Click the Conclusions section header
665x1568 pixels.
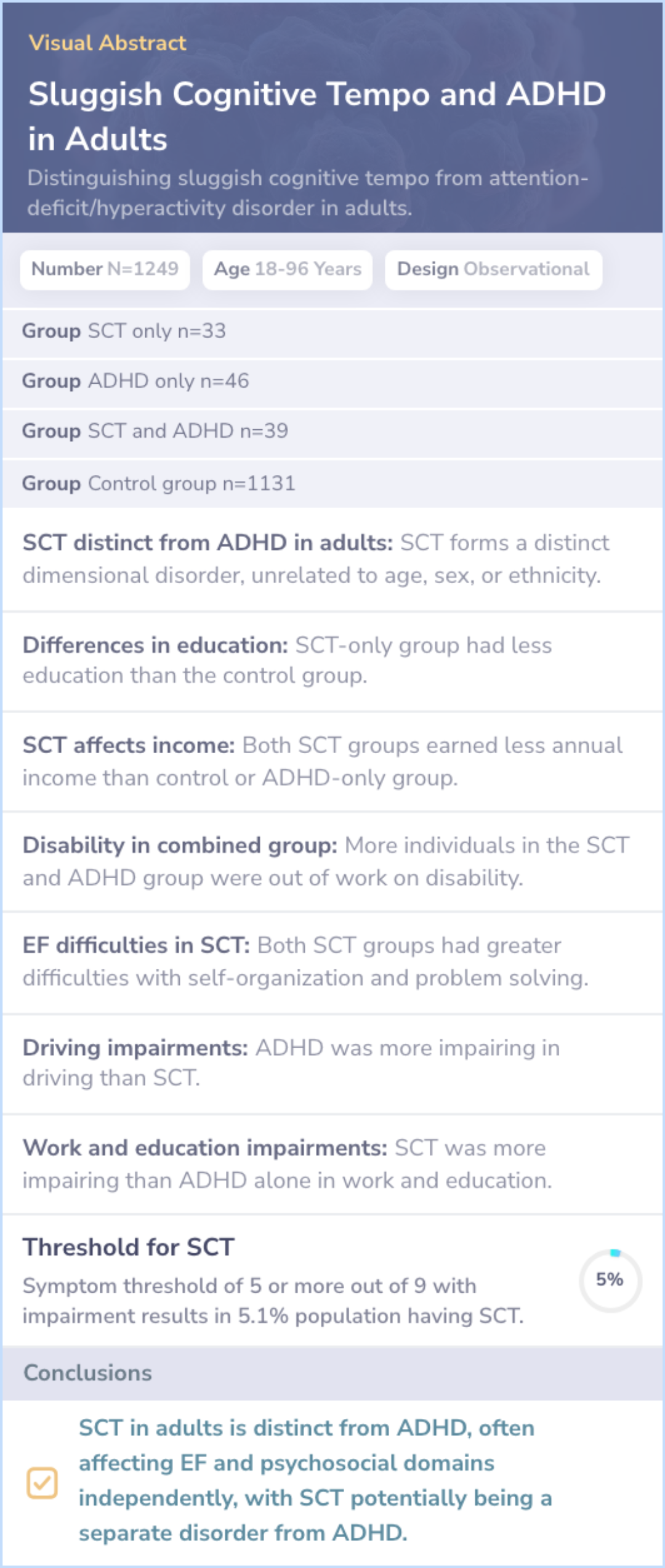87,1373
